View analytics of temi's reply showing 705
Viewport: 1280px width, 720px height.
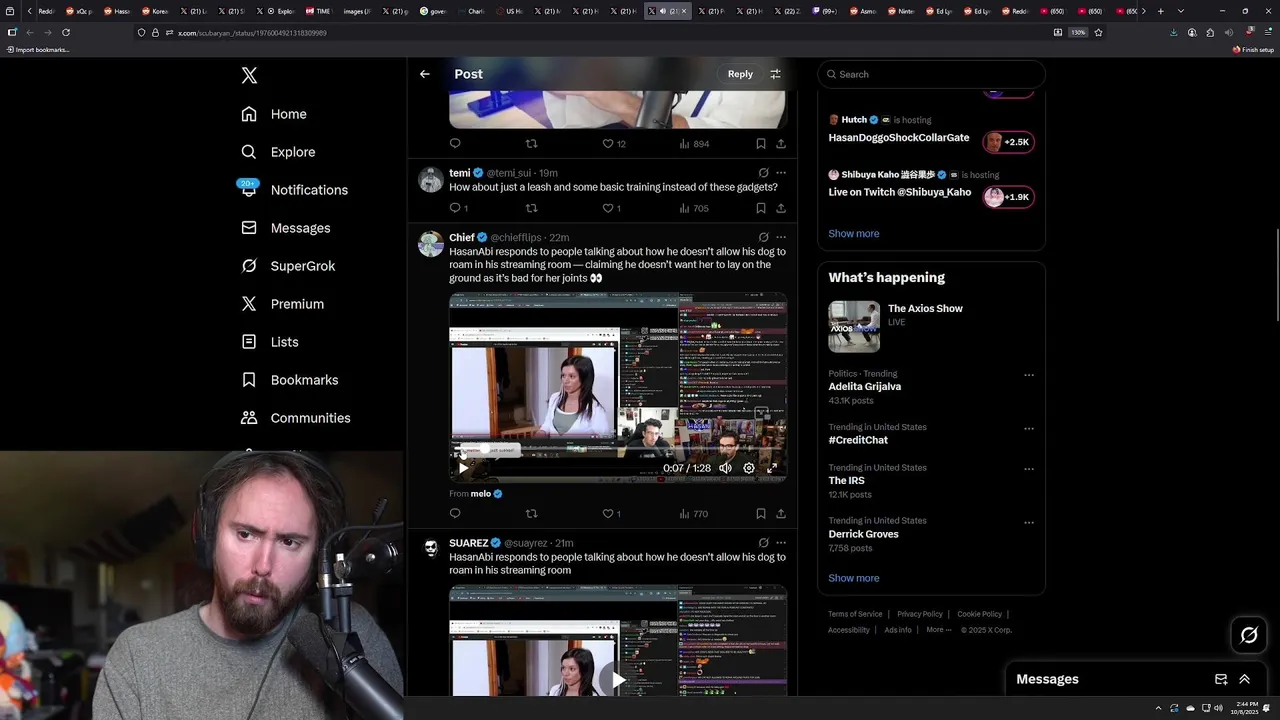tap(694, 208)
